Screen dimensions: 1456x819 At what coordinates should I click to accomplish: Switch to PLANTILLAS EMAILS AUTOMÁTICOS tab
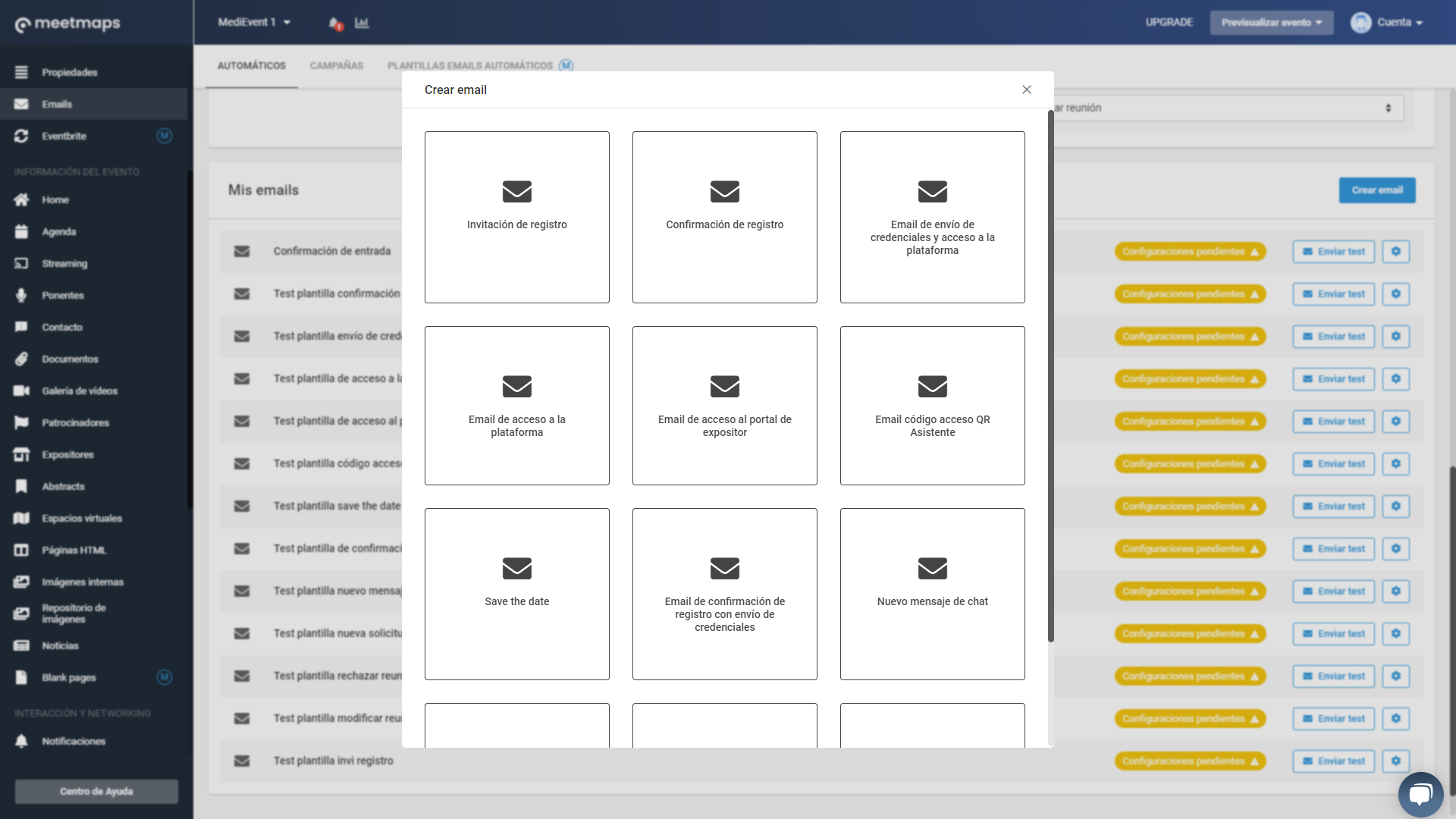(480, 66)
